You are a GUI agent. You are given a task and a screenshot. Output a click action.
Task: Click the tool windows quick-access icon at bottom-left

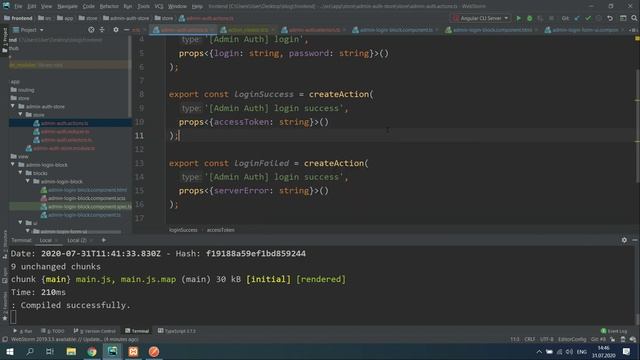click(4, 340)
